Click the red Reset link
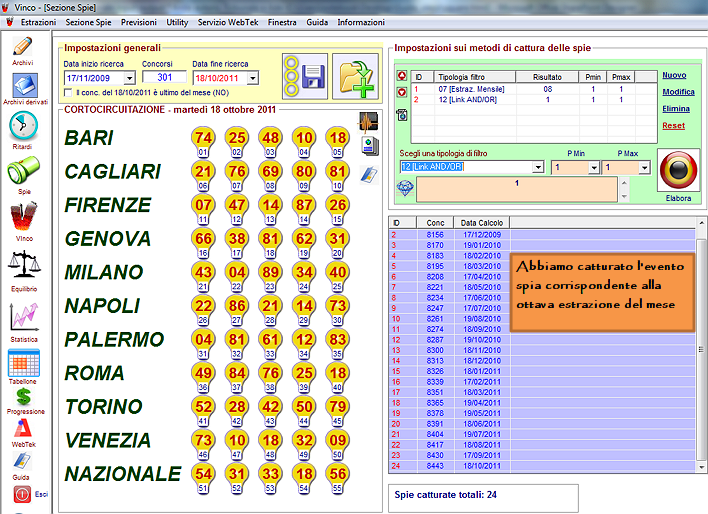708x514 pixels. pos(673,125)
